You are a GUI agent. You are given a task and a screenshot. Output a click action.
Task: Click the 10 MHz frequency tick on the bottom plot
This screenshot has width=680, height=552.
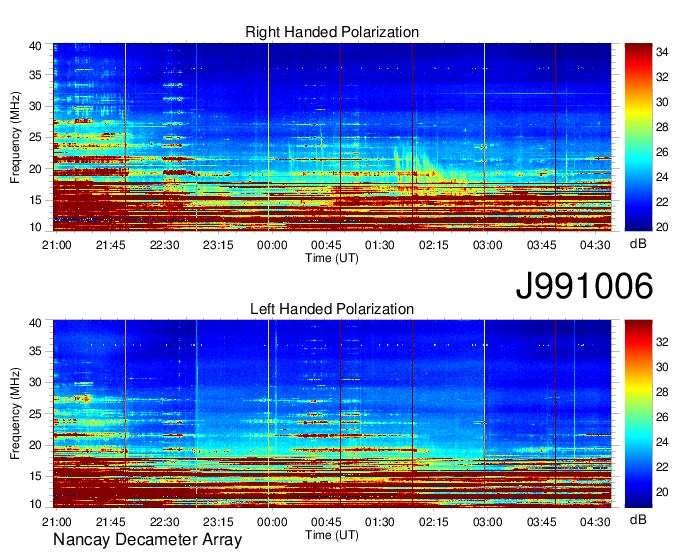[x=36, y=504]
